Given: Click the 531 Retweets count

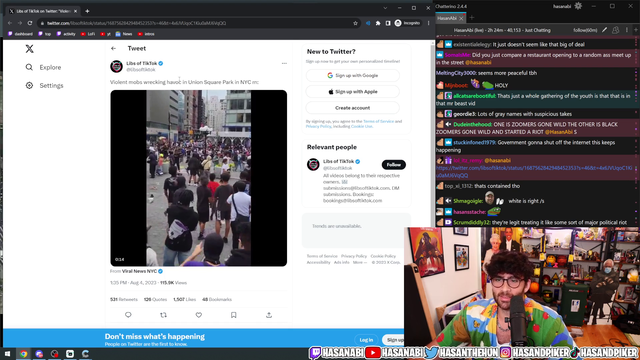Looking at the screenshot, I should [x=124, y=299].
